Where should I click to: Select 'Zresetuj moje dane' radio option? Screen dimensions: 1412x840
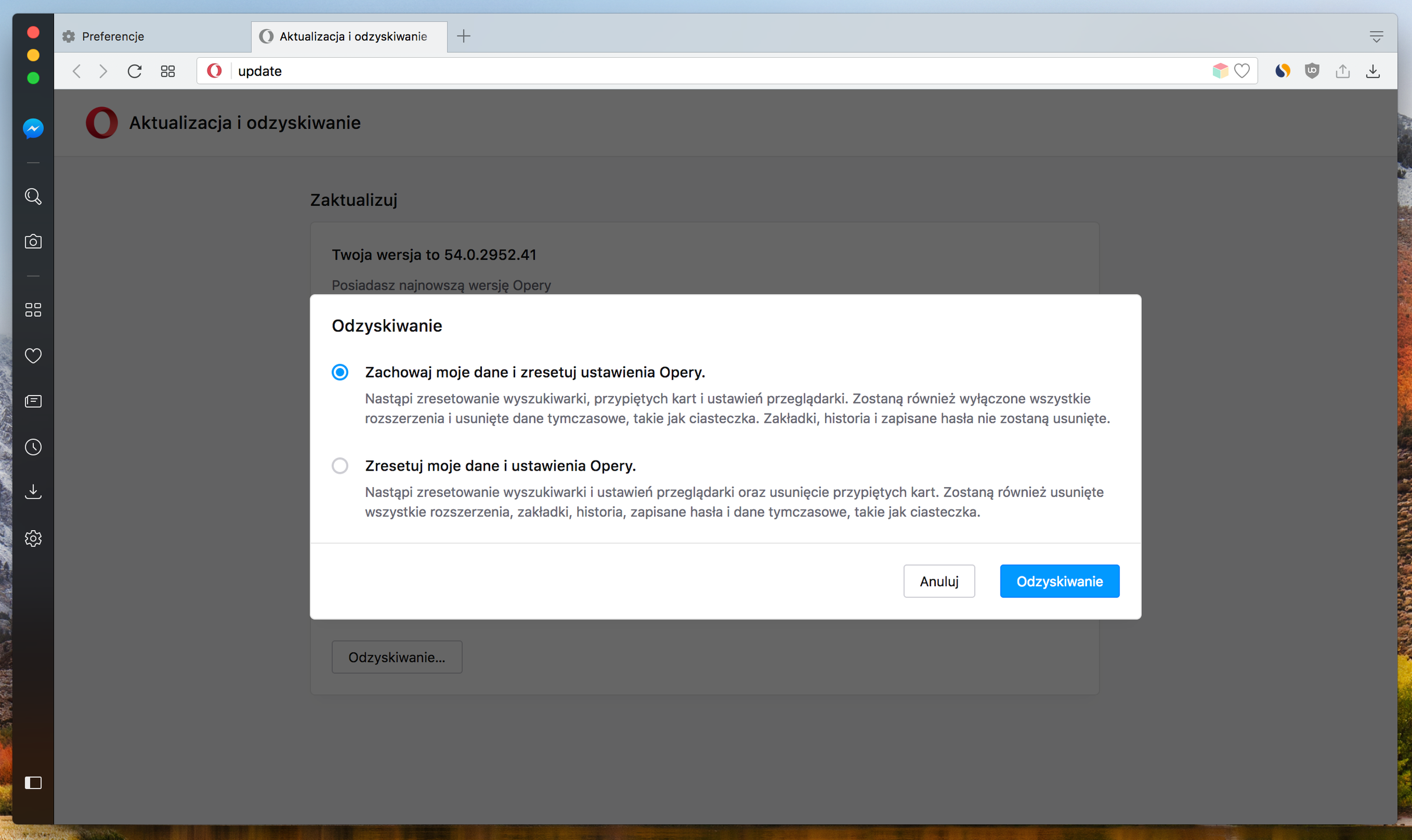(340, 466)
